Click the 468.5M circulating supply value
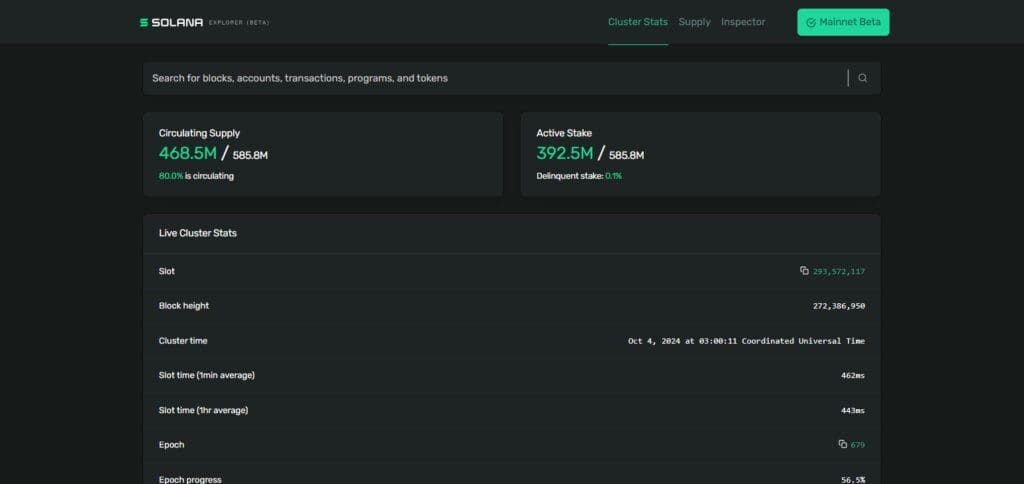The height and width of the screenshot is (484, 1024). 187,153
